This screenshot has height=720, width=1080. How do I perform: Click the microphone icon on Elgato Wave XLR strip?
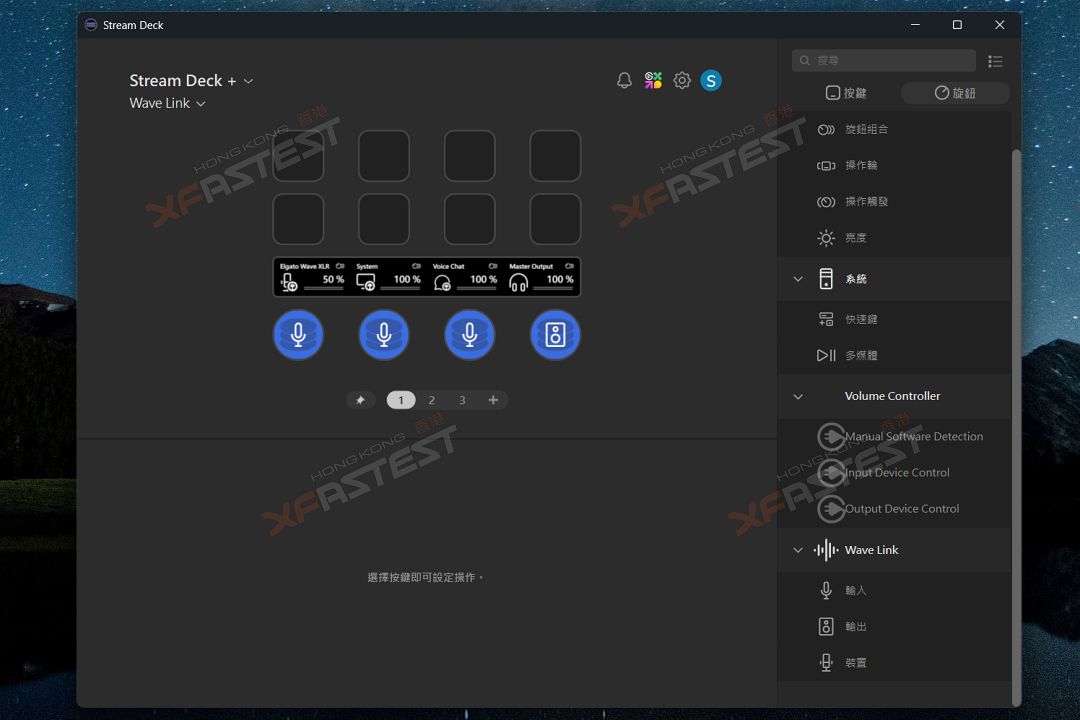pos(289,282)
